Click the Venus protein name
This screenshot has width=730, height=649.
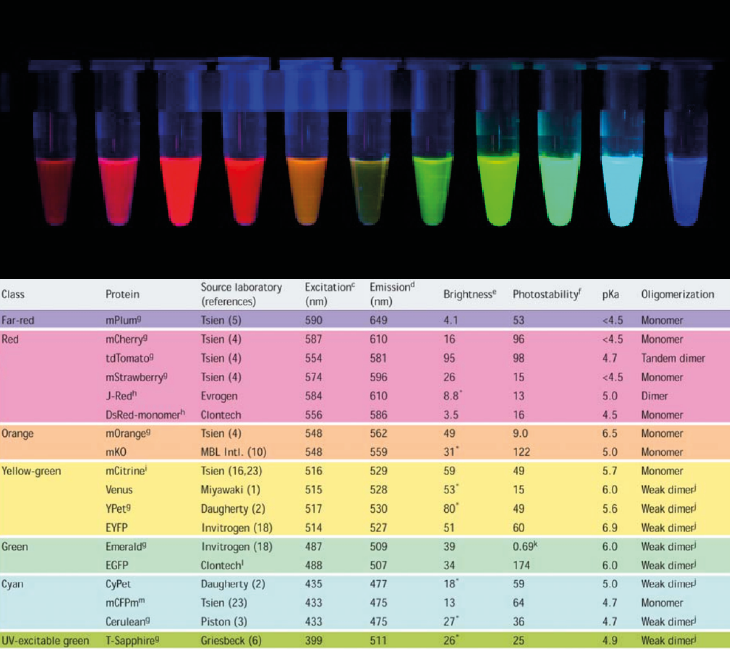[120, 490]
